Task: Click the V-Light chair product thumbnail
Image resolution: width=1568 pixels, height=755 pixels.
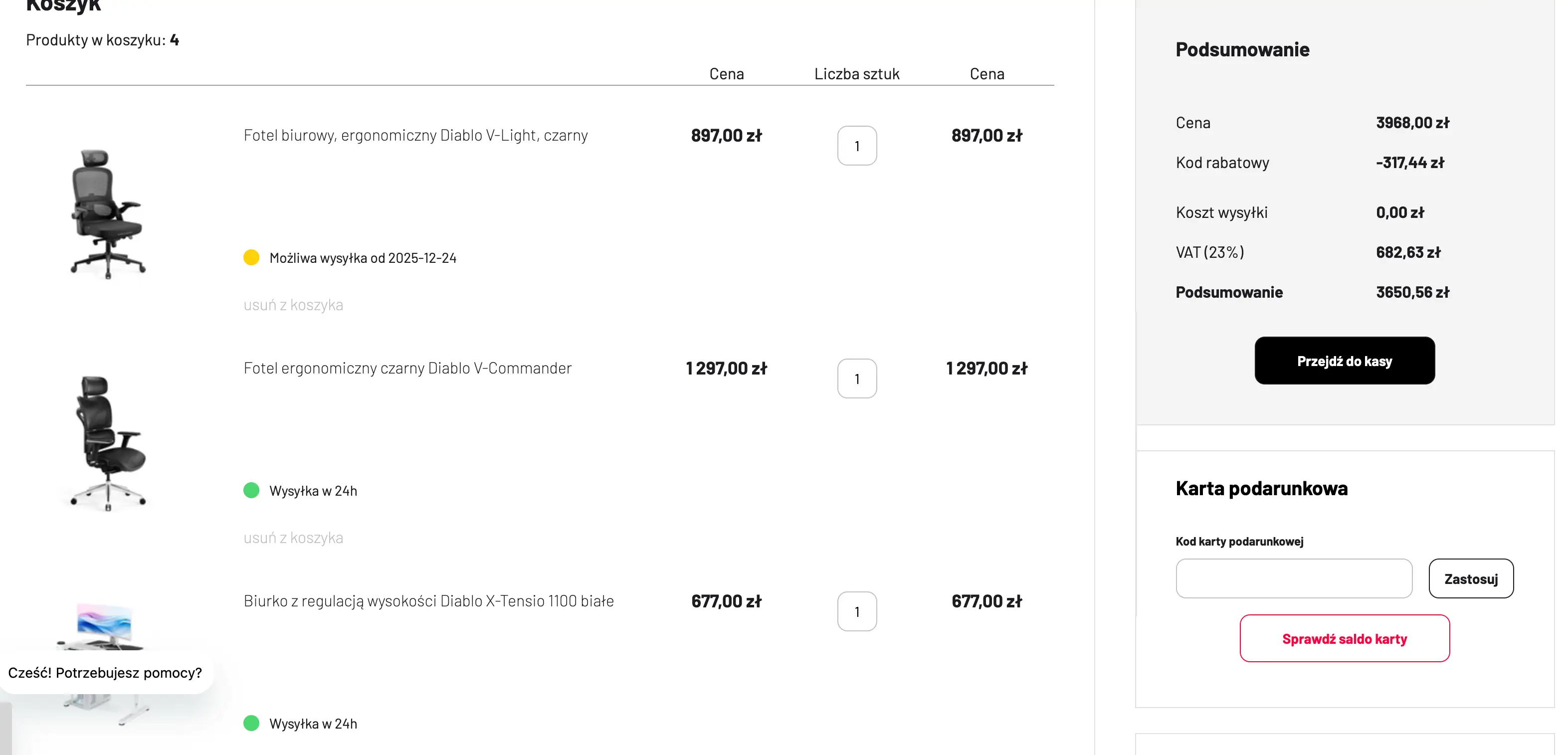Action: pyautogui.click(x=108, y=213)
